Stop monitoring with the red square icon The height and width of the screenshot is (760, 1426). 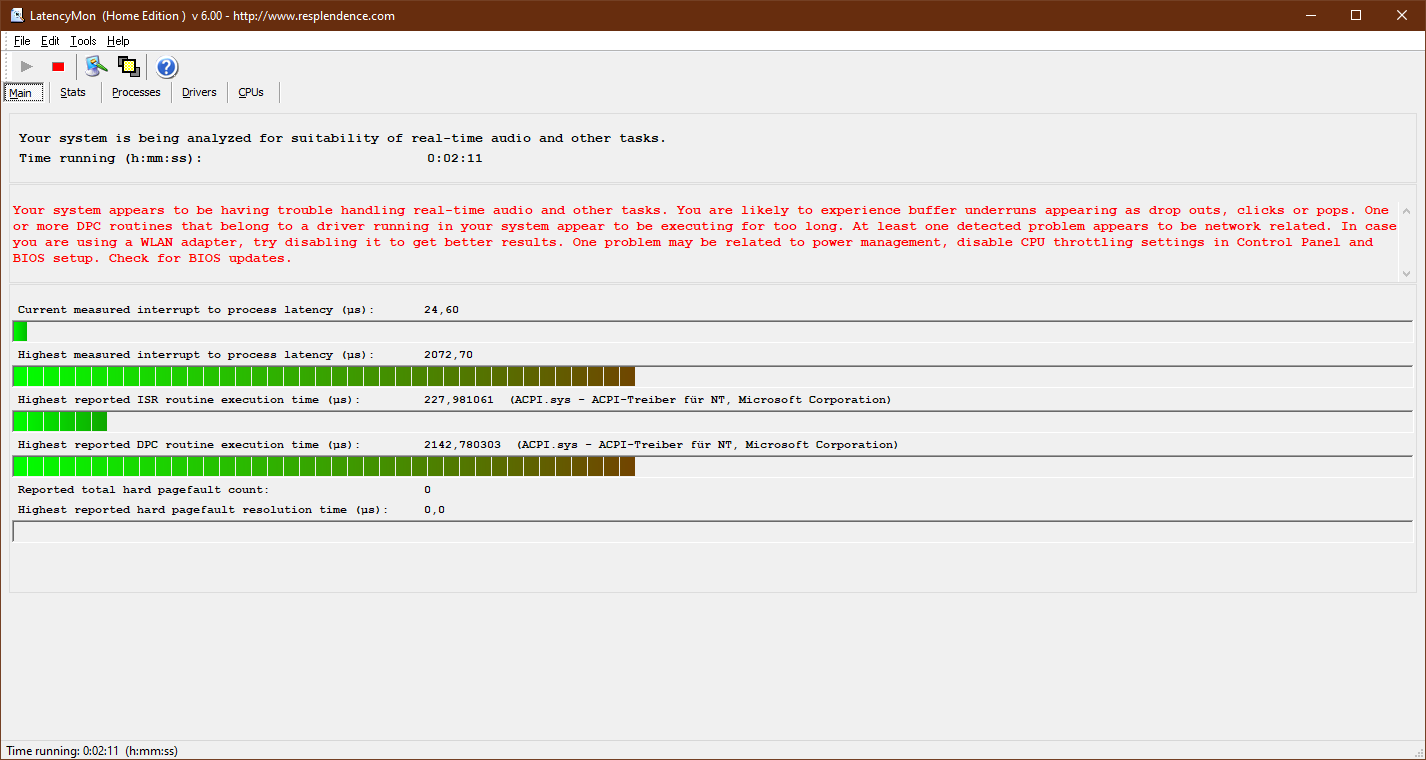[58, 67]
